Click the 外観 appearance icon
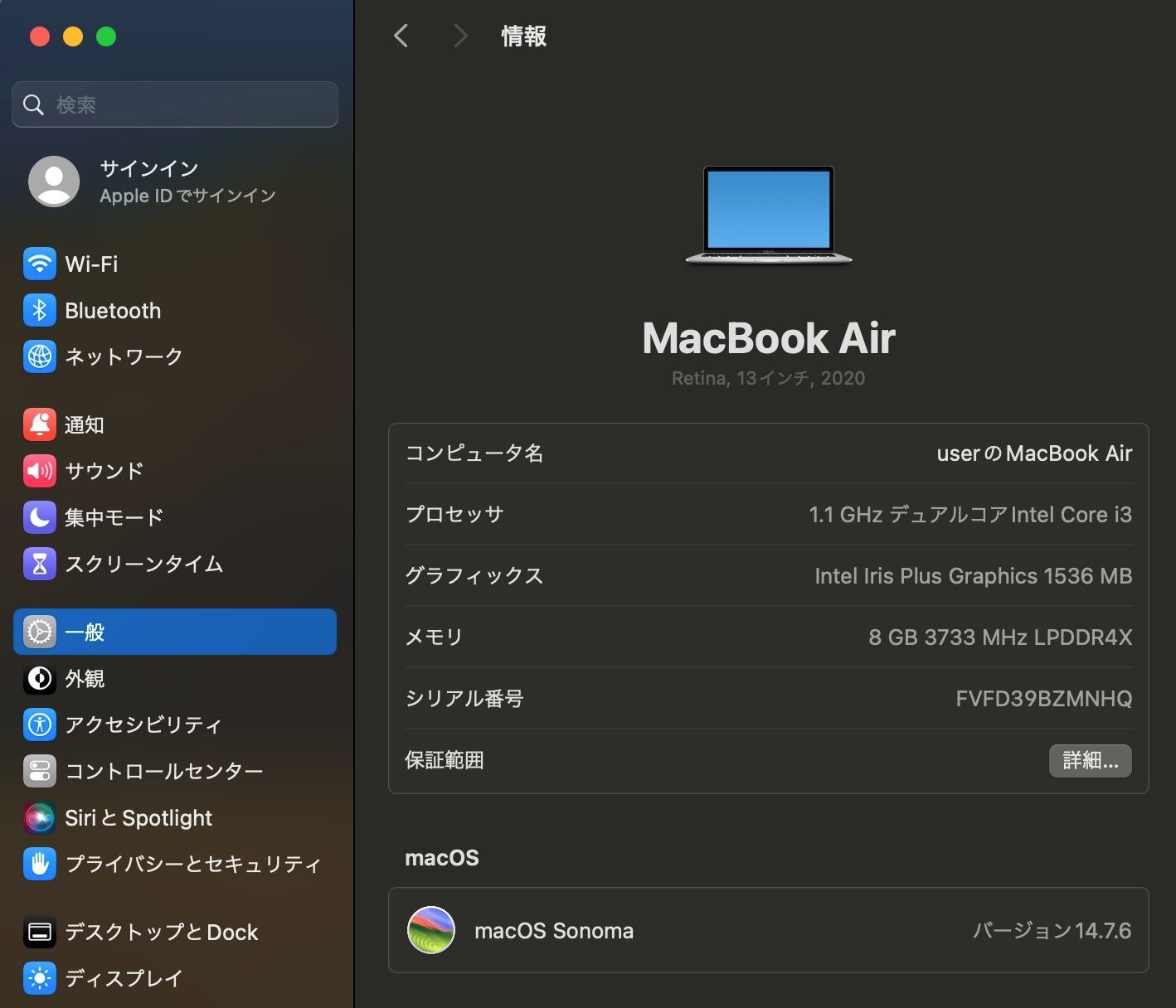The width and height of the screenshot is (1176, 1008). [39, 679]
